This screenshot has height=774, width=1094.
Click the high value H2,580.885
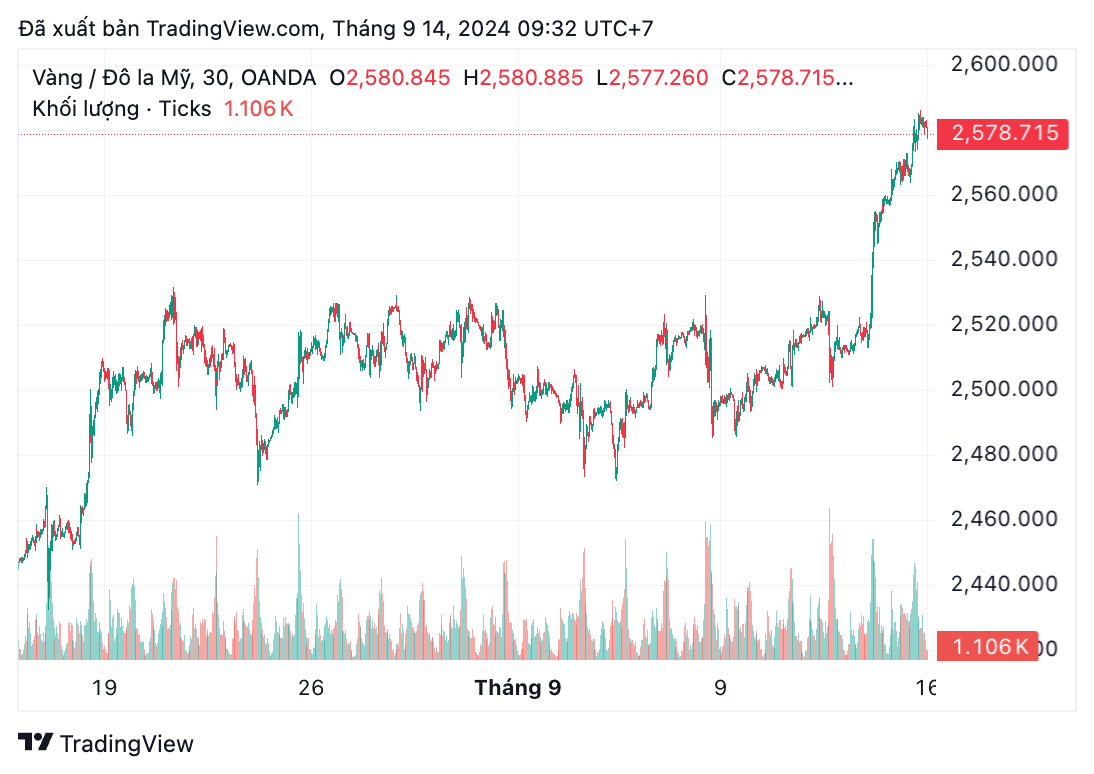pyautogui.click(x=523, y=77)
